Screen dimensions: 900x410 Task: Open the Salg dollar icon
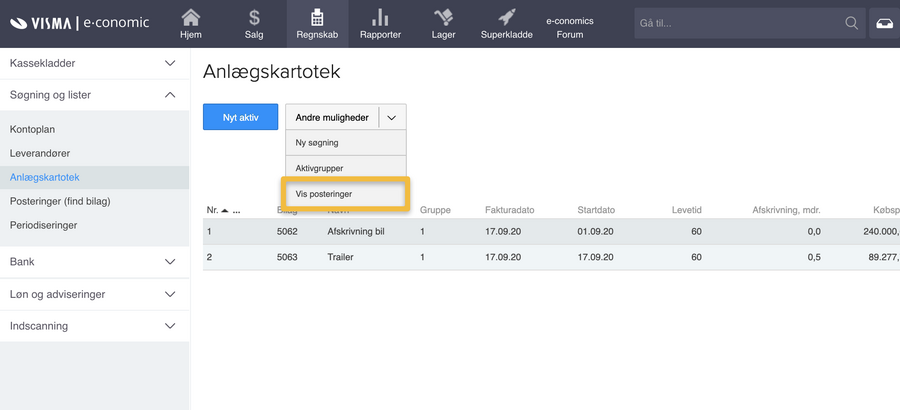click(x=254, y=17)
